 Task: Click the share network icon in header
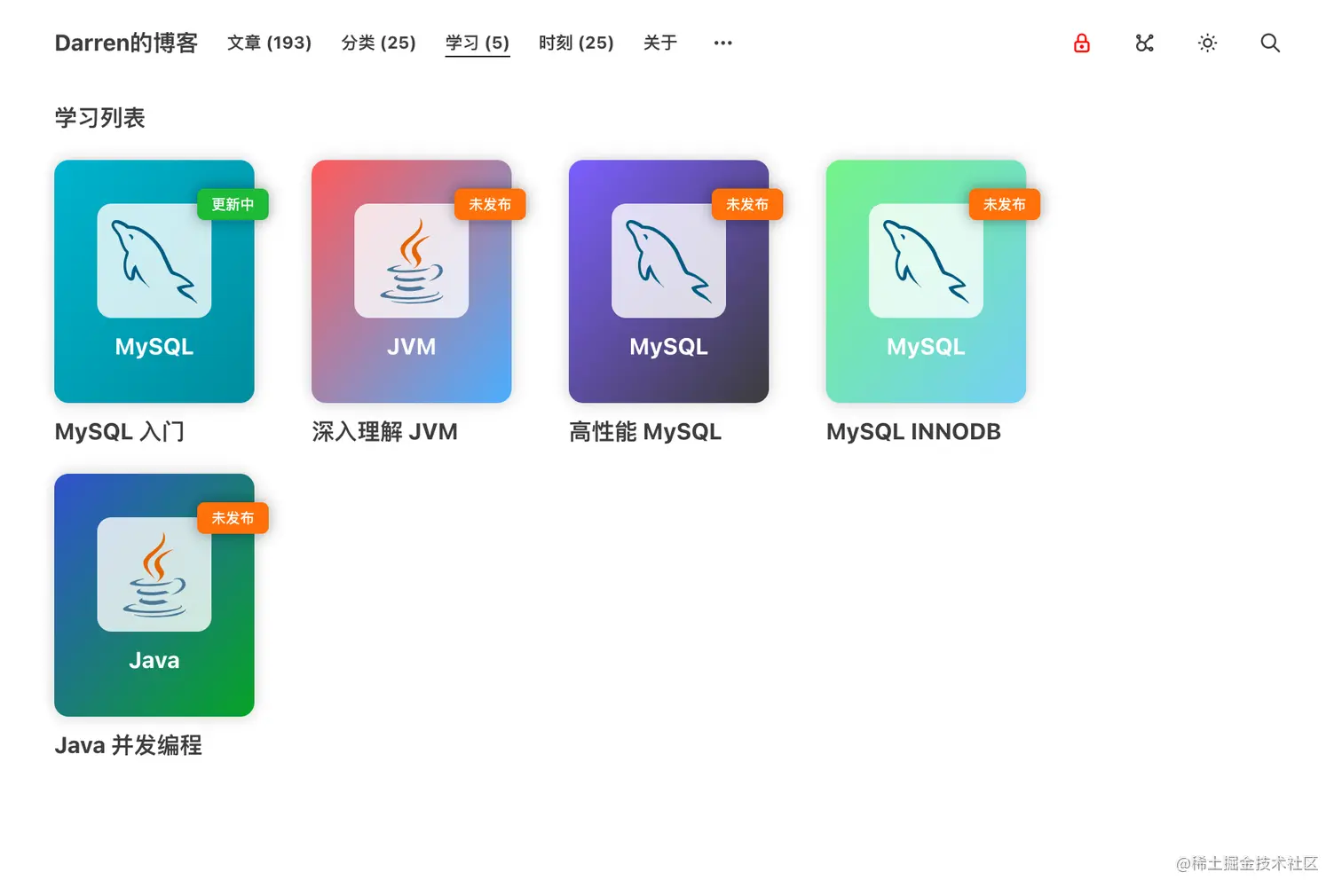(1144, 43)
